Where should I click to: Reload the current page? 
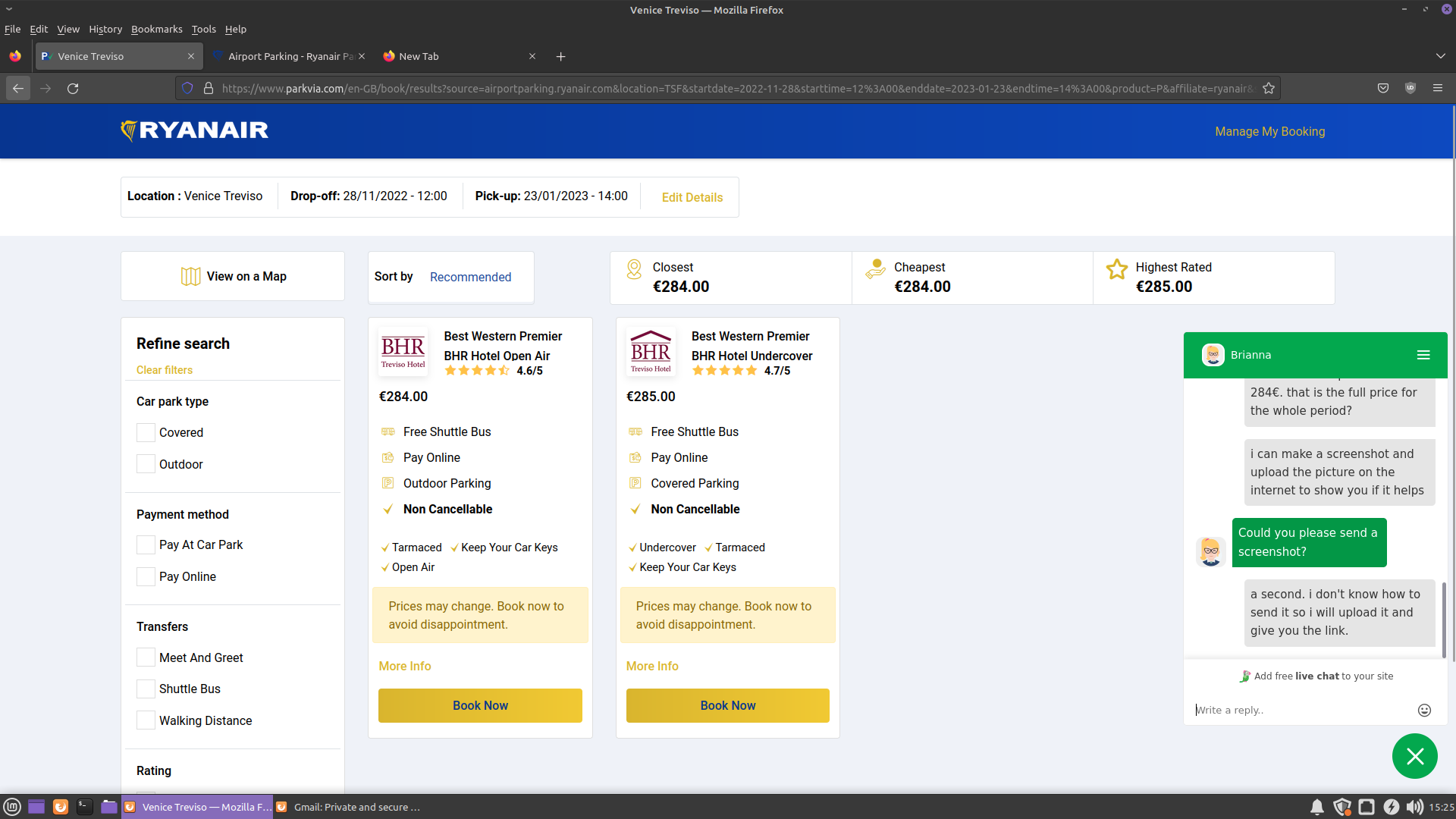(73, 89)
